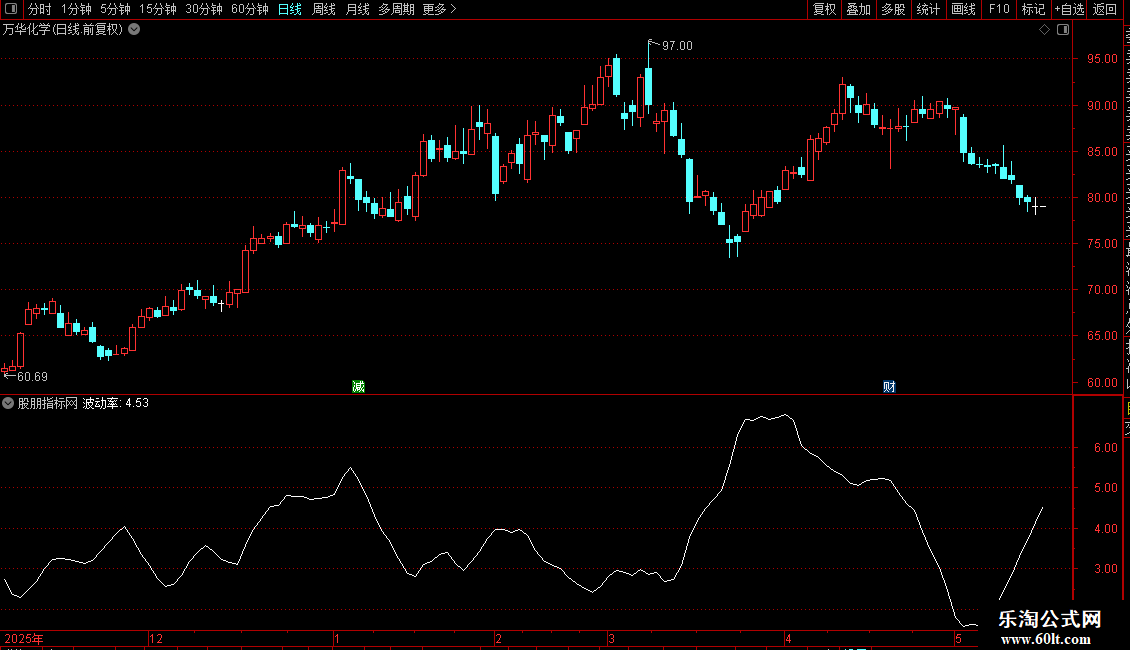Screen dimensions: 1130x650
Task: Select the 30分钟 period
Action: [204, 9]
